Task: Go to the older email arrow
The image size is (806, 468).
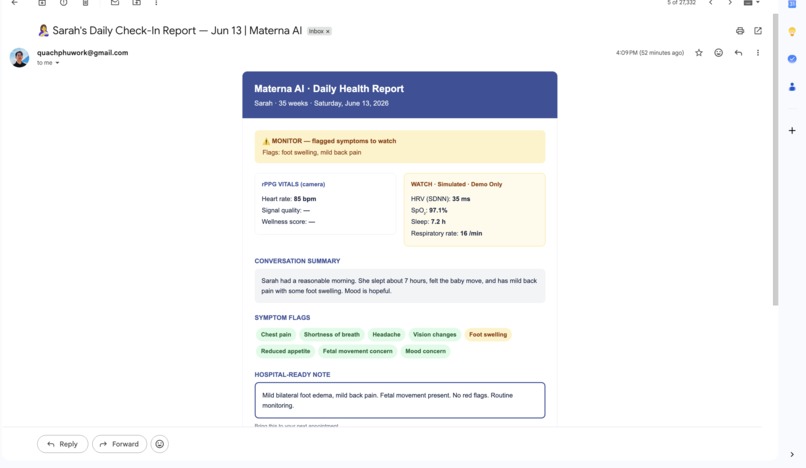Action: pos(730,3)
